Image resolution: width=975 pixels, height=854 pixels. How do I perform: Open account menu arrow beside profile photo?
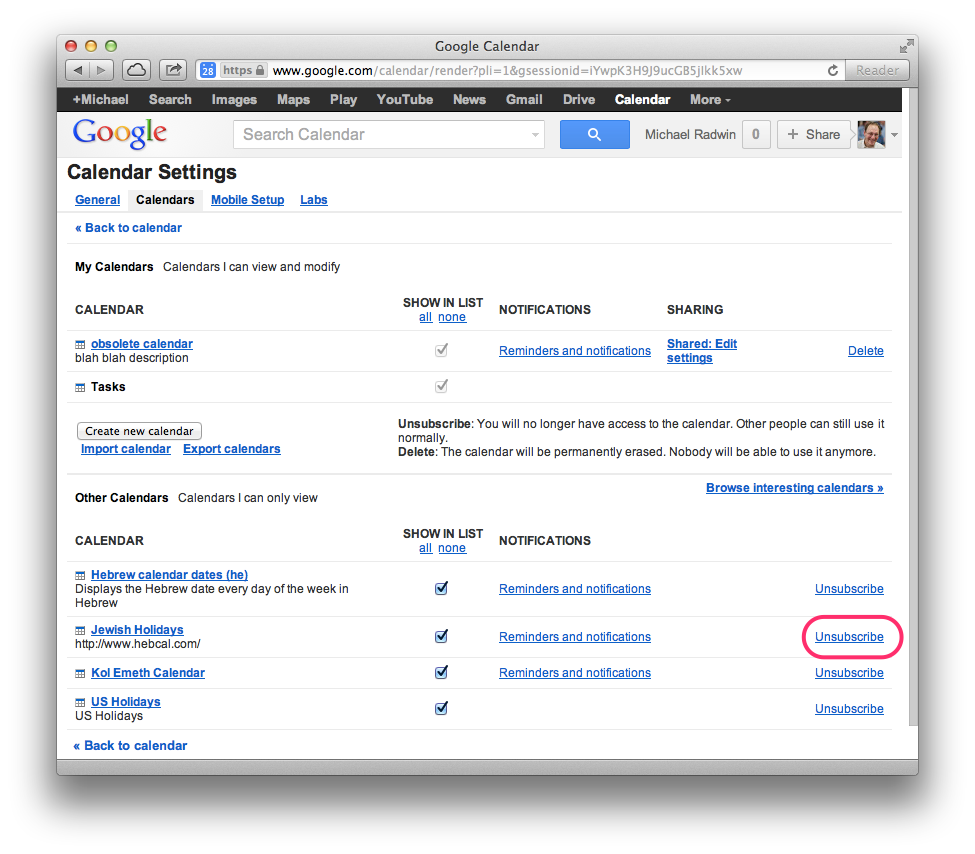(894, 135)
